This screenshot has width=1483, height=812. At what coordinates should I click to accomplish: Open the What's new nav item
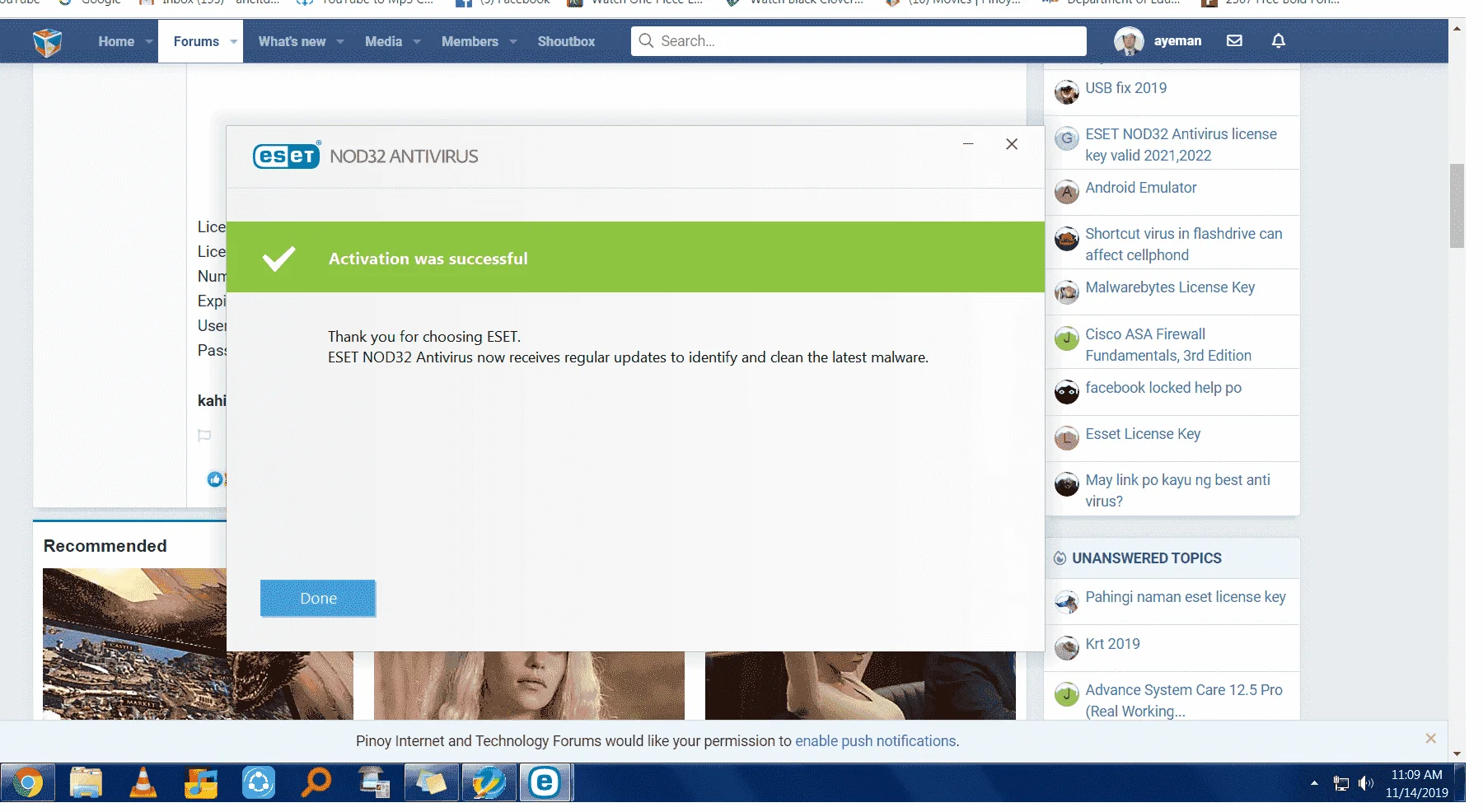[292, 41]
